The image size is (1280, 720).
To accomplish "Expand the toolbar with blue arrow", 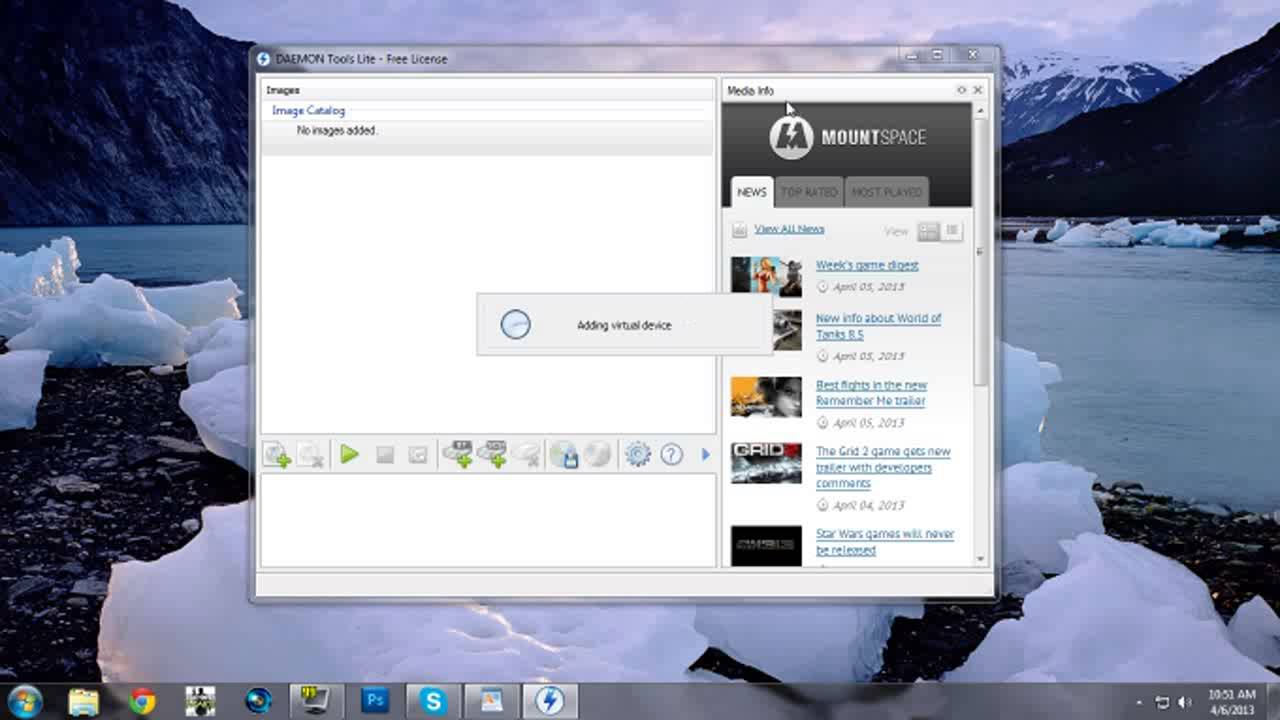I will pyautogui.click(x=705, y=454).
